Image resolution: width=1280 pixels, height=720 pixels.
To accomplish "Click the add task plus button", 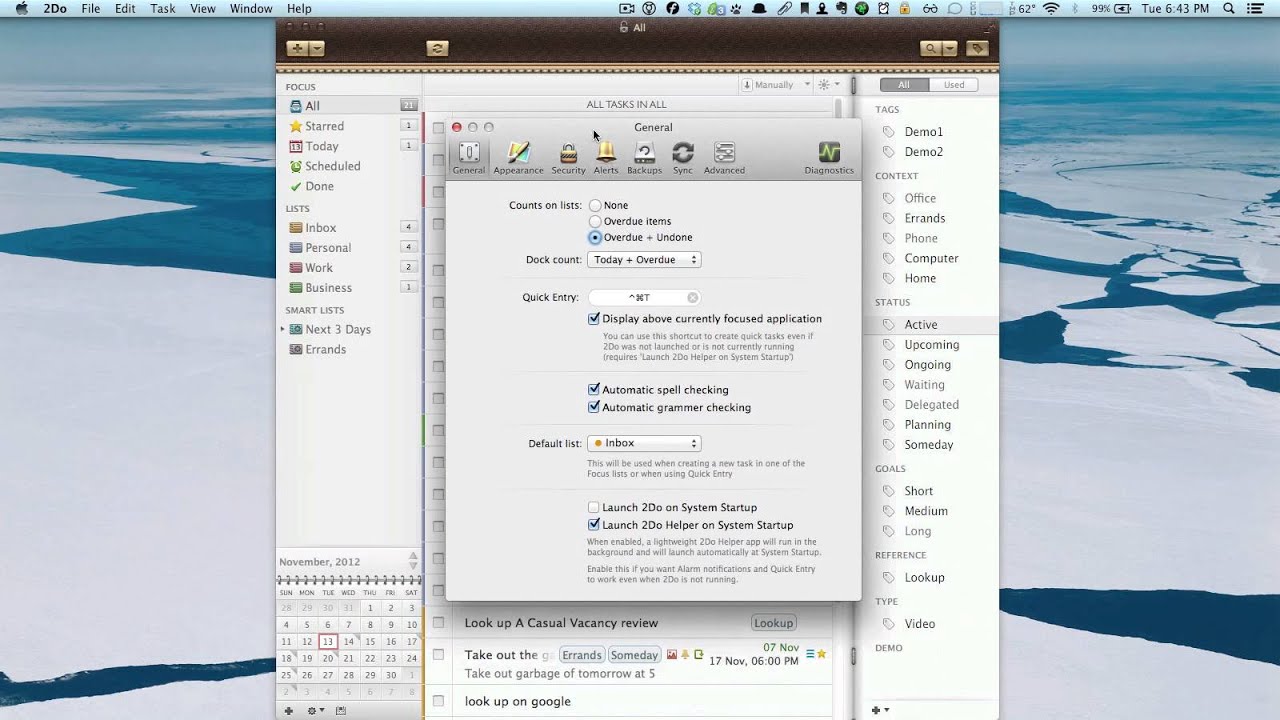I will (x=297, y=48).
